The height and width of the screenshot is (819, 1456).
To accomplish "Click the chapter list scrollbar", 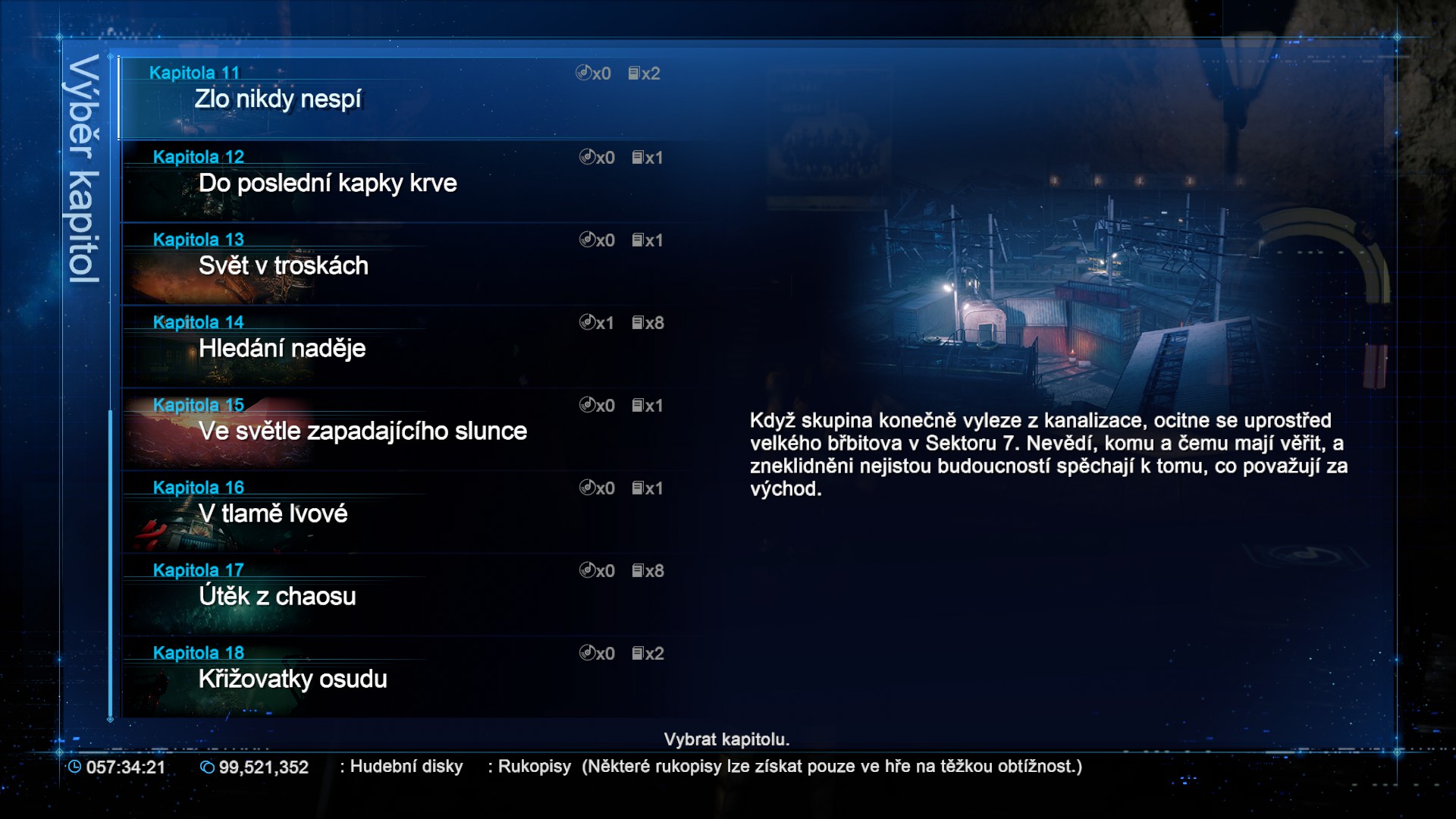I will (111, 387).
